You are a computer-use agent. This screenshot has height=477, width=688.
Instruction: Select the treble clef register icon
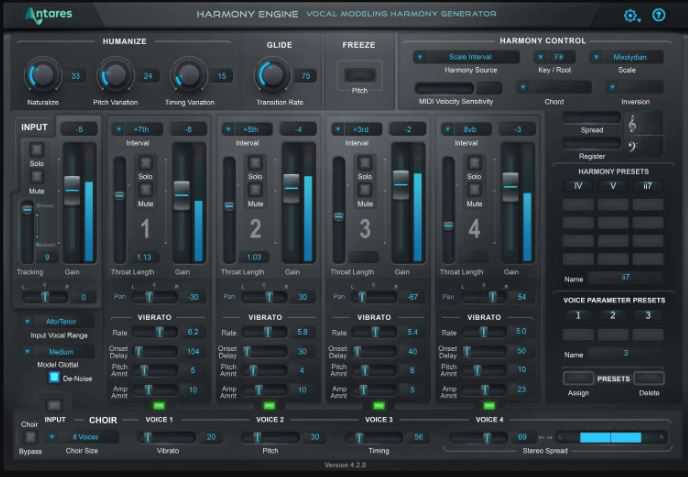632,123
